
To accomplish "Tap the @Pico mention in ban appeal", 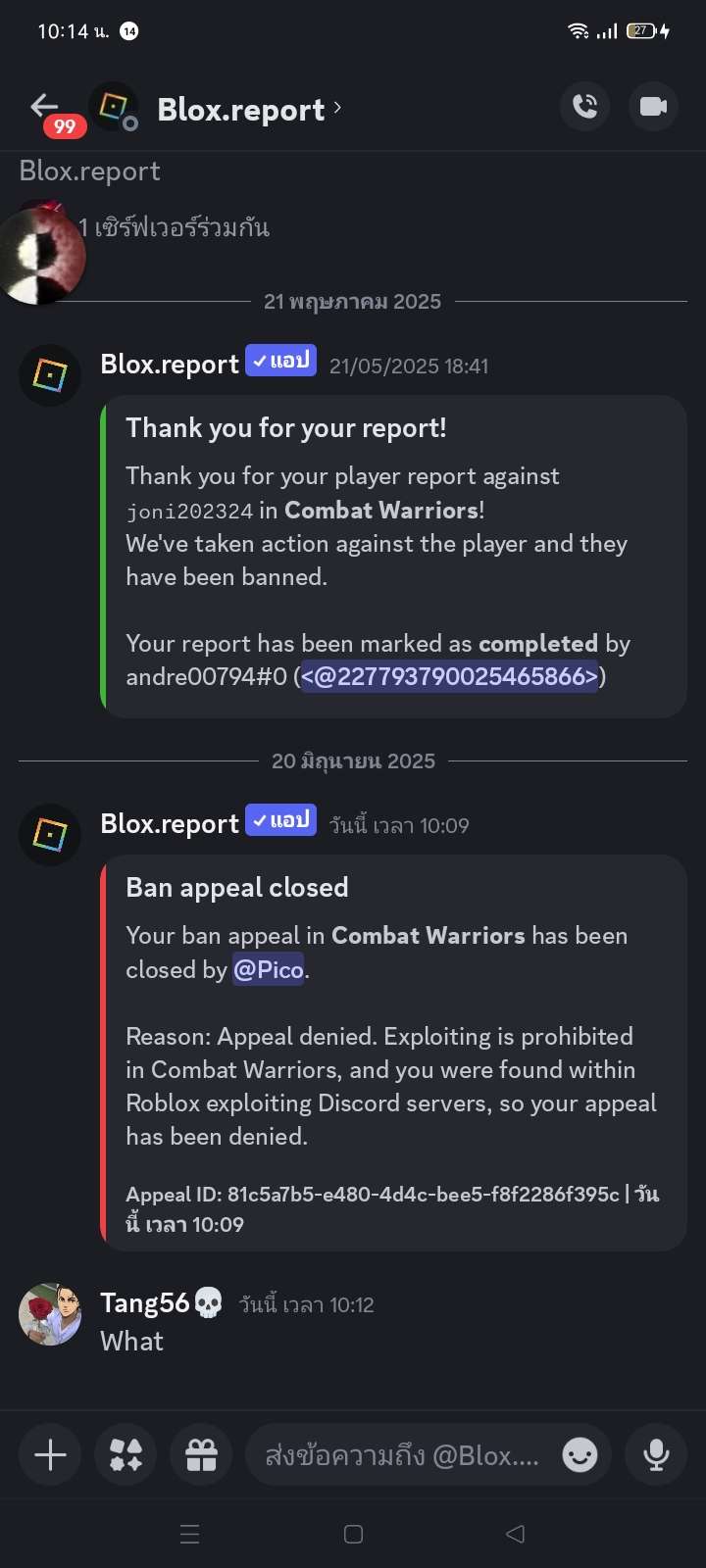I will coord(269,969).
